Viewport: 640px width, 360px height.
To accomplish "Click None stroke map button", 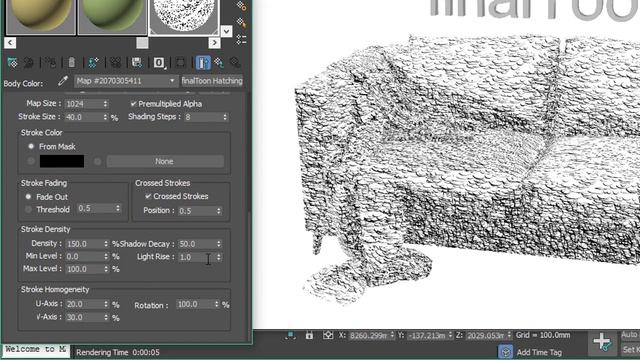I will click(165, 161).
